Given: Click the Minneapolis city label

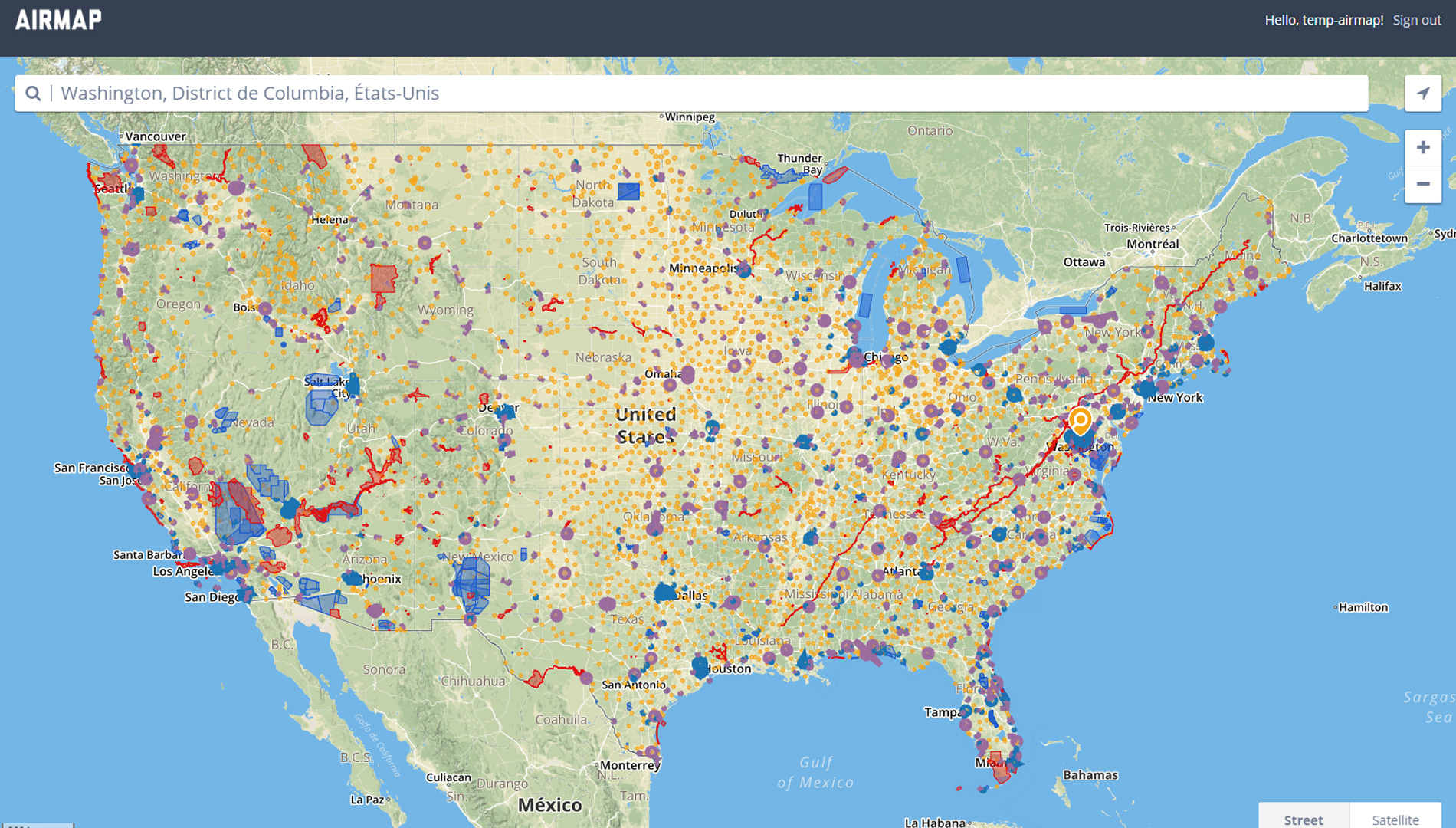Looking at the screenshot, I should (x=703, y=268).
